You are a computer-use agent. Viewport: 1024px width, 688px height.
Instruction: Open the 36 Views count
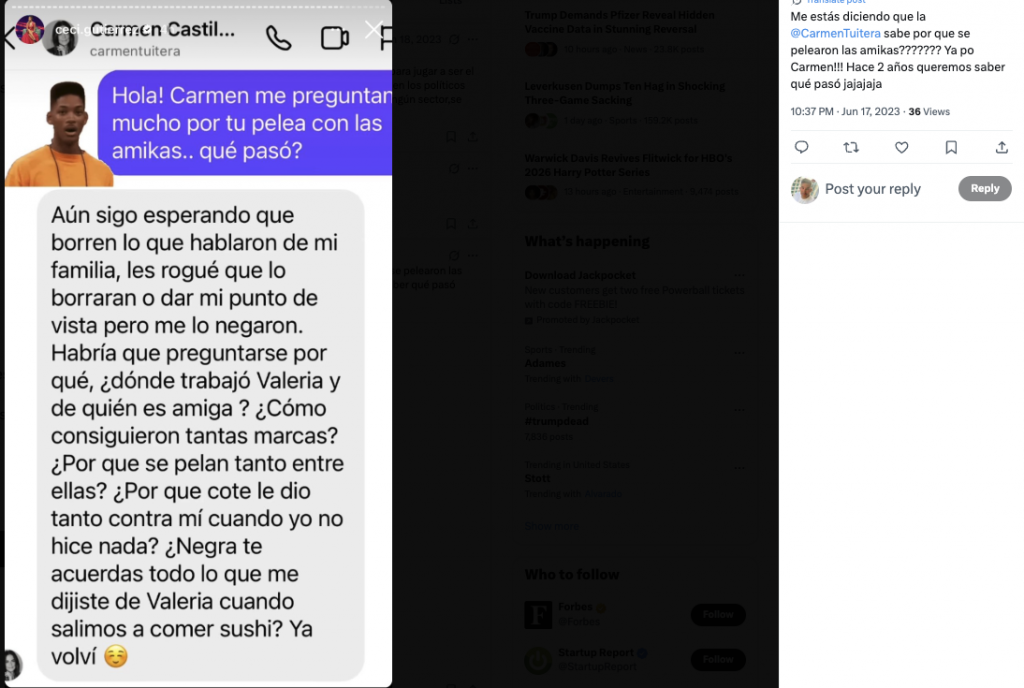click(929, 112)
